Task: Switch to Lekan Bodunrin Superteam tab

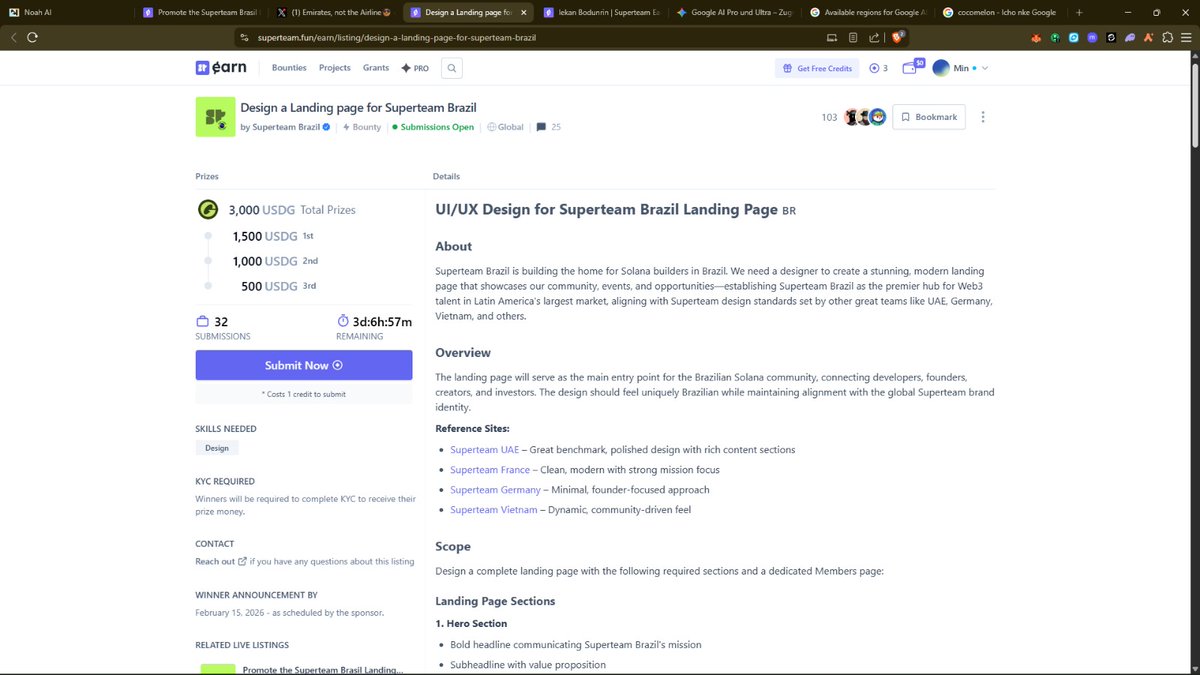Action: click(600, 12)
